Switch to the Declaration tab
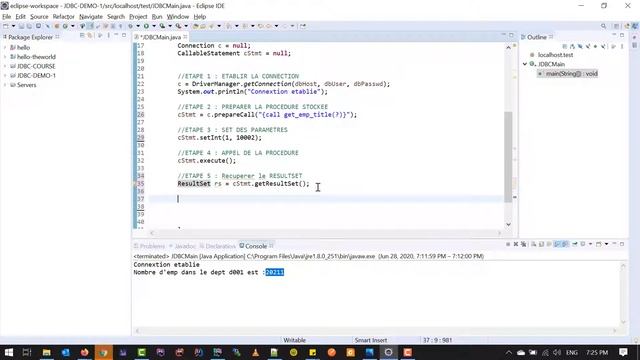This screenshot has width=640, height=360. point(218,246)
